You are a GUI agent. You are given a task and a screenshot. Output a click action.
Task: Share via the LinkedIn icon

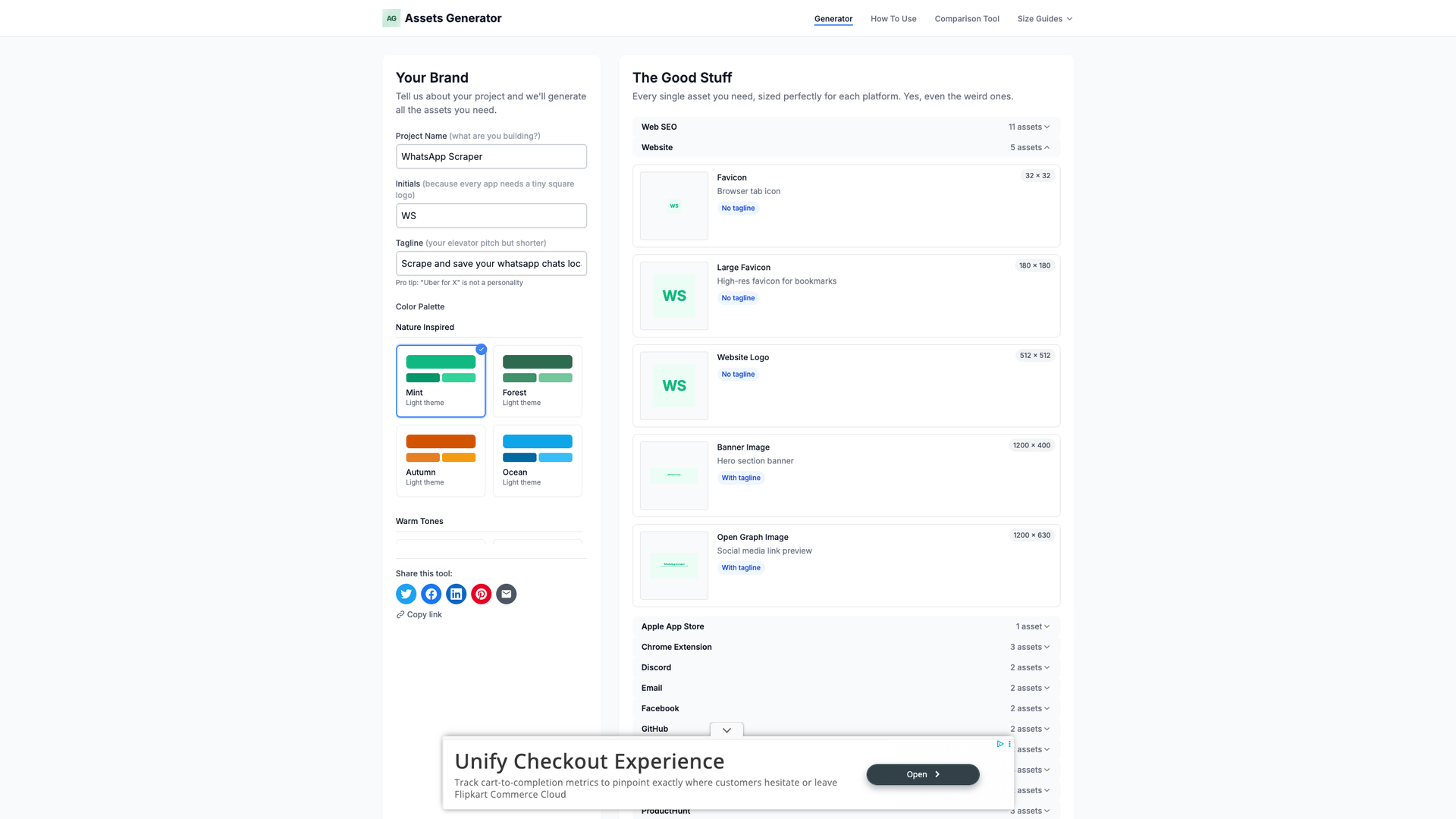point(456,594)
